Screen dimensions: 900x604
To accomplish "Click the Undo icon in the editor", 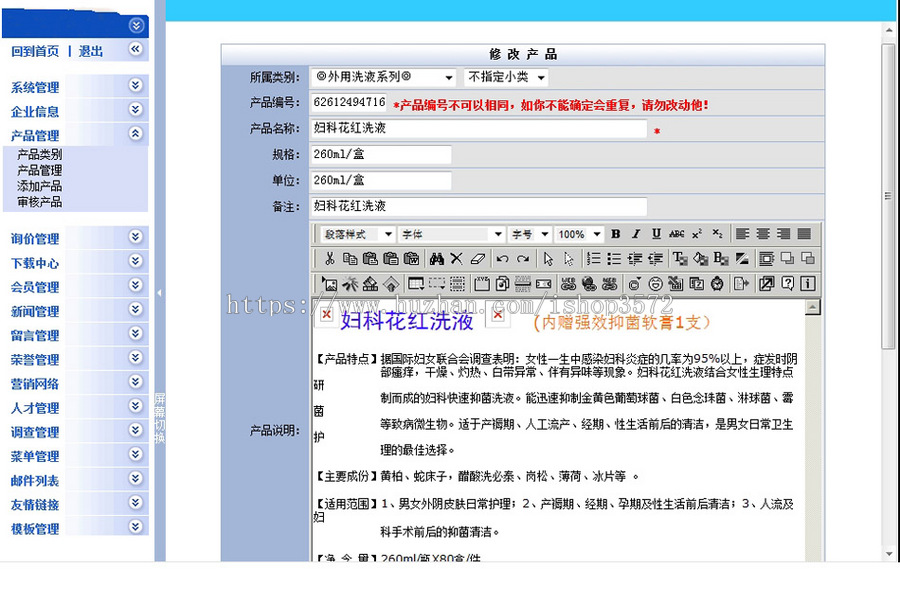I will click(x=503, y=257).
